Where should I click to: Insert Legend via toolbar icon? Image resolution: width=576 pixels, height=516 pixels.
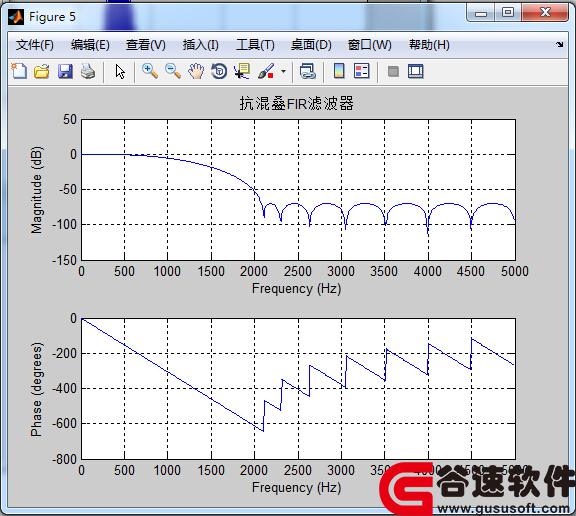point(361,71)
